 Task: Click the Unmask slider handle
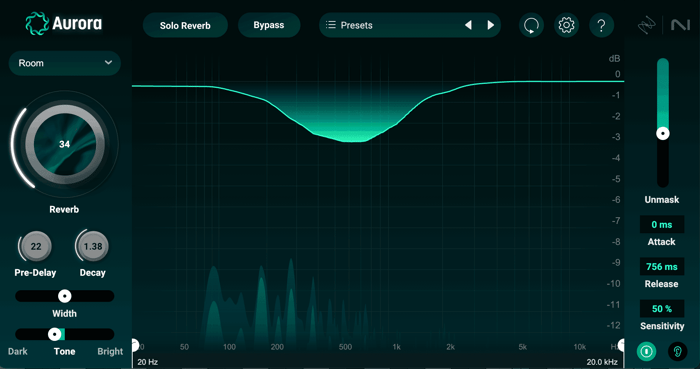pyautogui.click(x=663, y=133)
